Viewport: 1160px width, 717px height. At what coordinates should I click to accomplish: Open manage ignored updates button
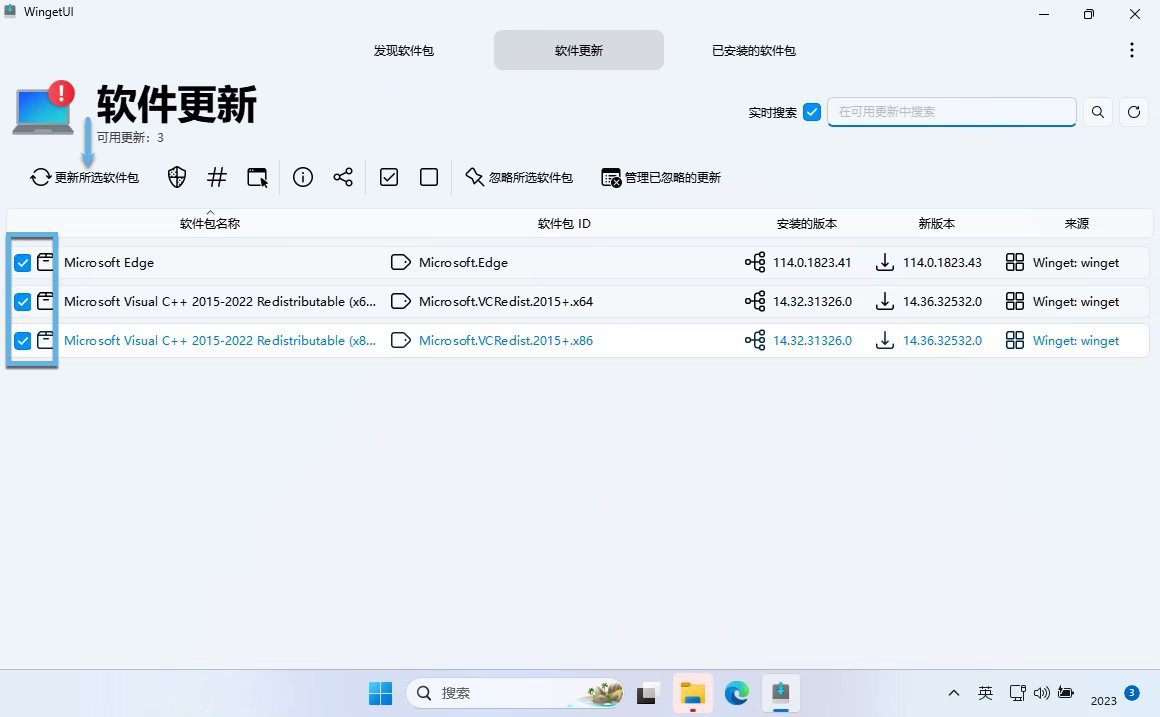(661, 178)
